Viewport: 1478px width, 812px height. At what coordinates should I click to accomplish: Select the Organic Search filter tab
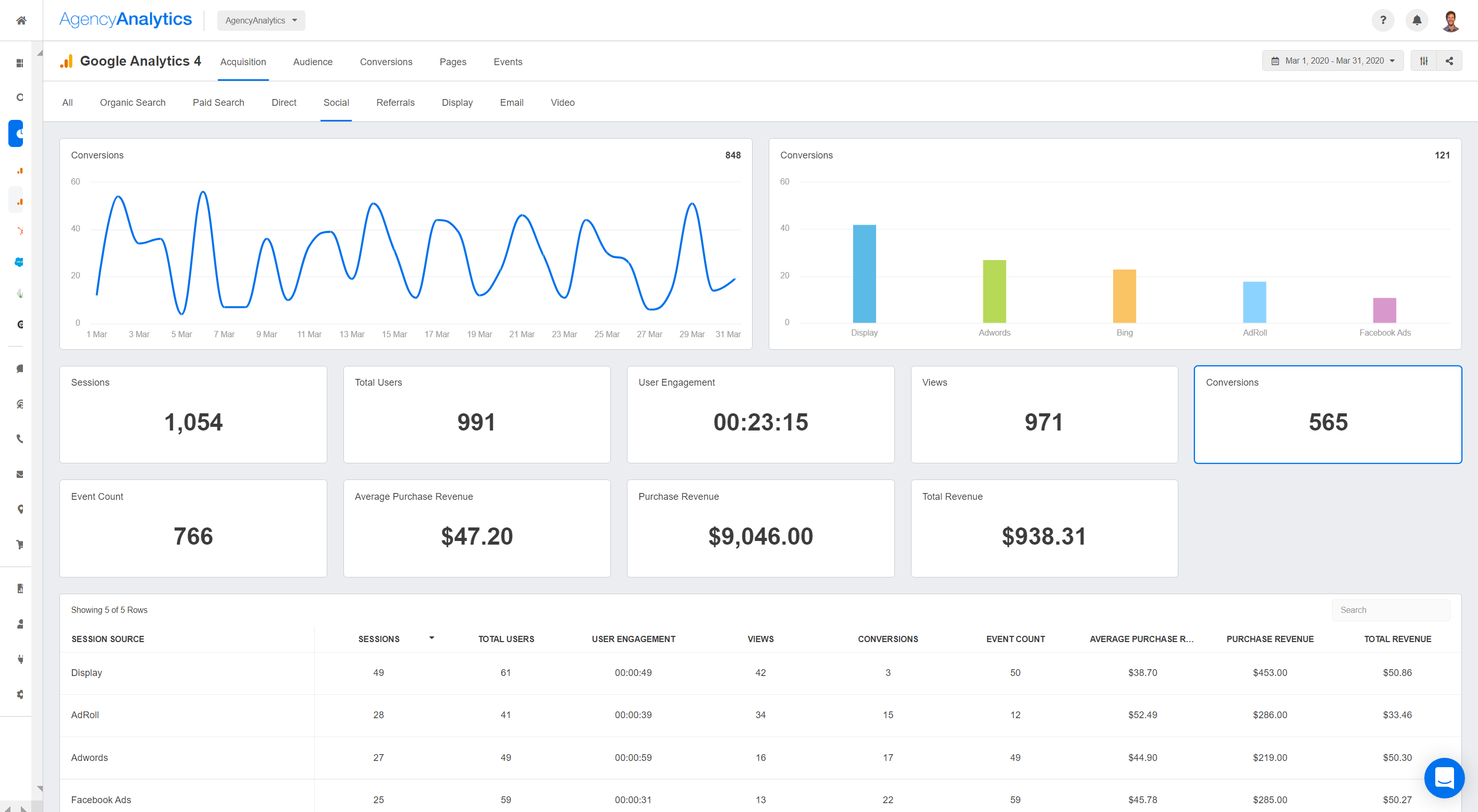tap(133, 102)
